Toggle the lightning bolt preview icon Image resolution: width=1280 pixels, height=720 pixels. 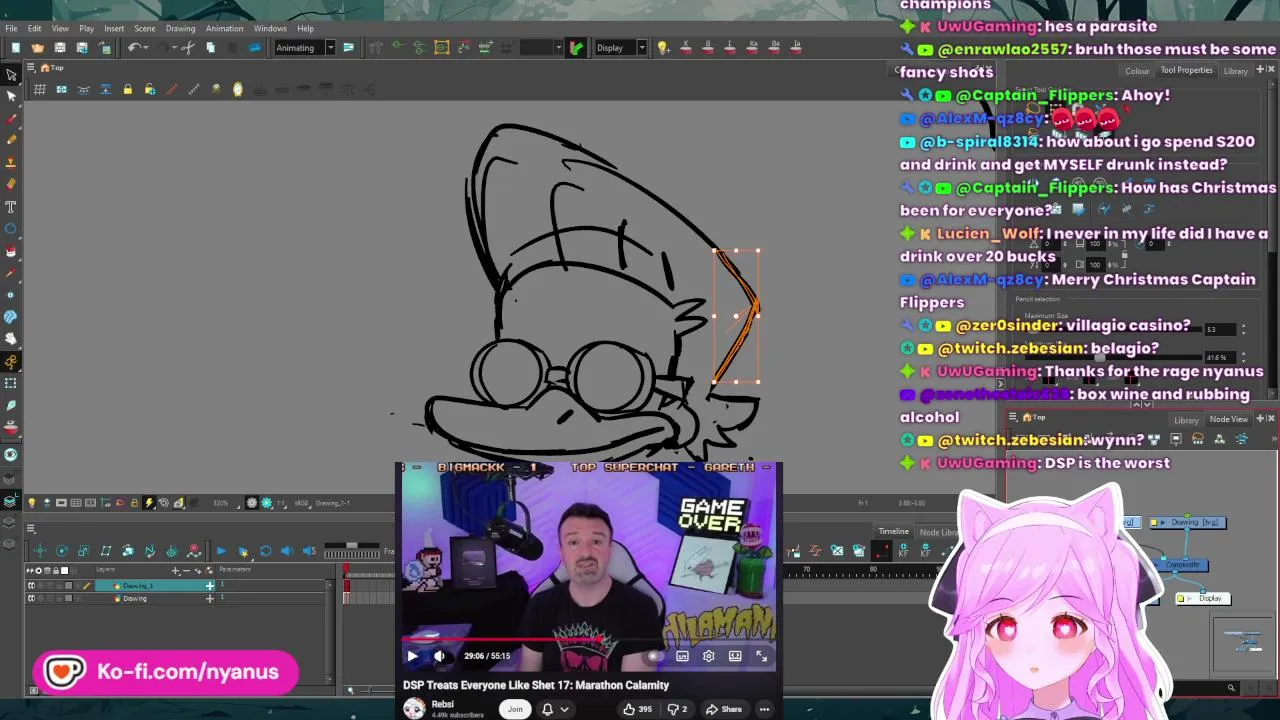(x=149, y=503)
